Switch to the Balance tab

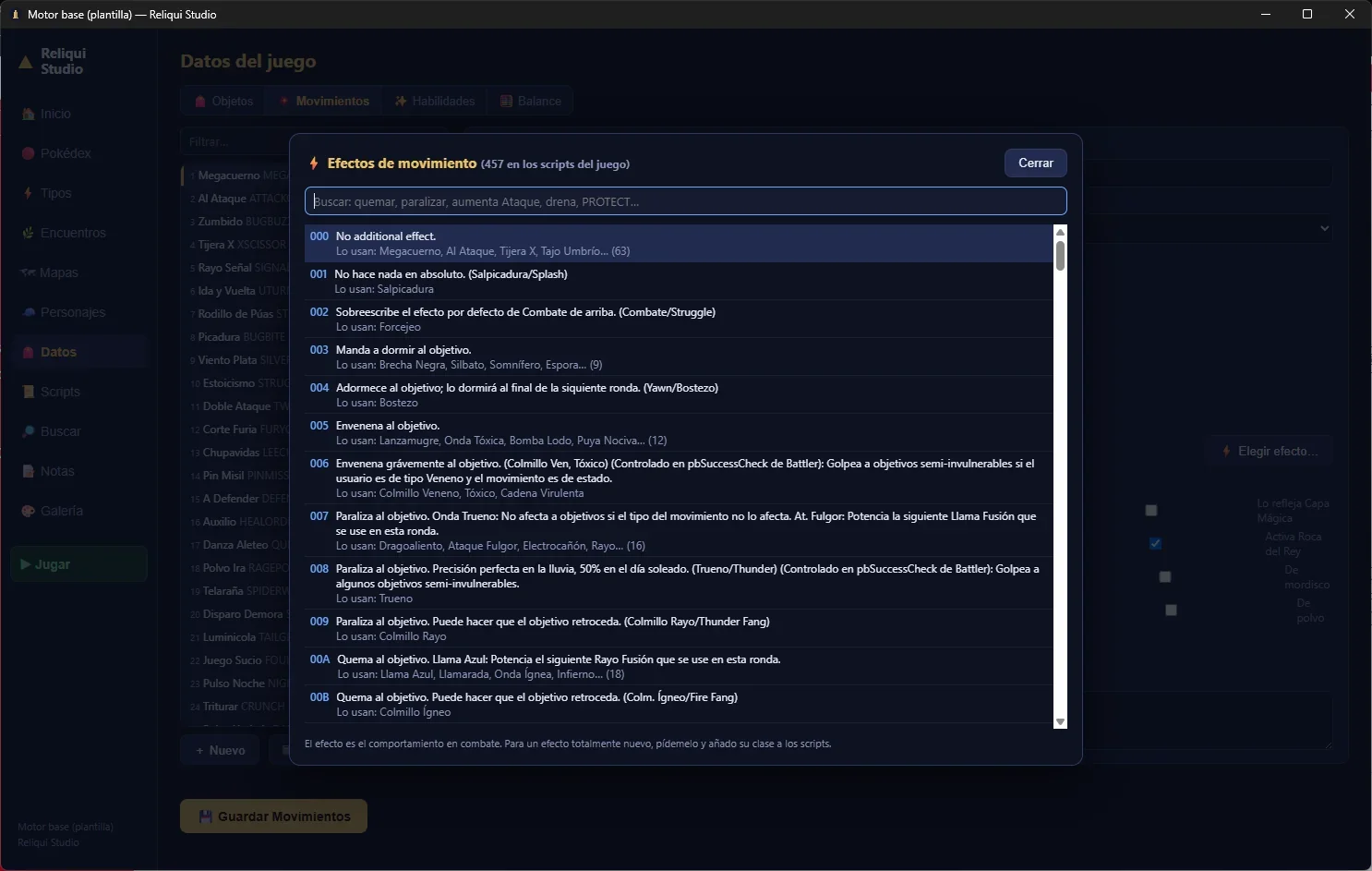(531, 102)
